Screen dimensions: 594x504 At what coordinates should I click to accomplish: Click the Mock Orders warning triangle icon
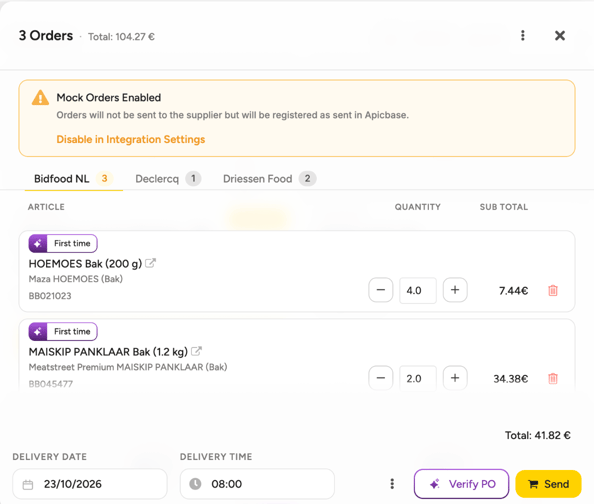click(x=40, y=98)
